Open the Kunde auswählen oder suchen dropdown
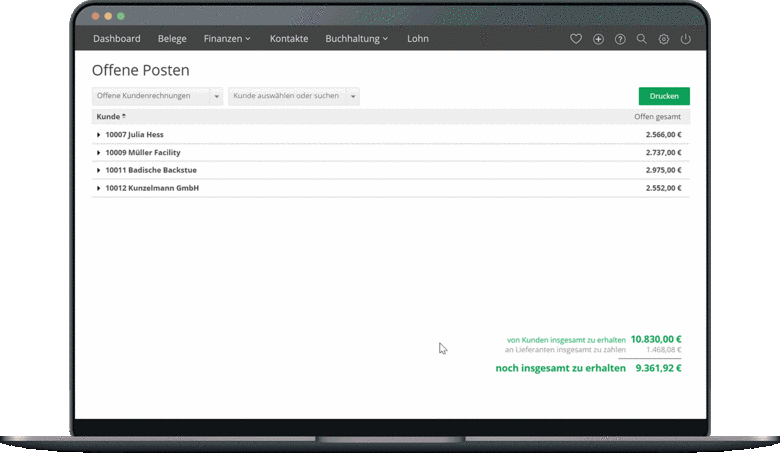Viewport: 780px width, 476px height. click(x=293, y=96)
